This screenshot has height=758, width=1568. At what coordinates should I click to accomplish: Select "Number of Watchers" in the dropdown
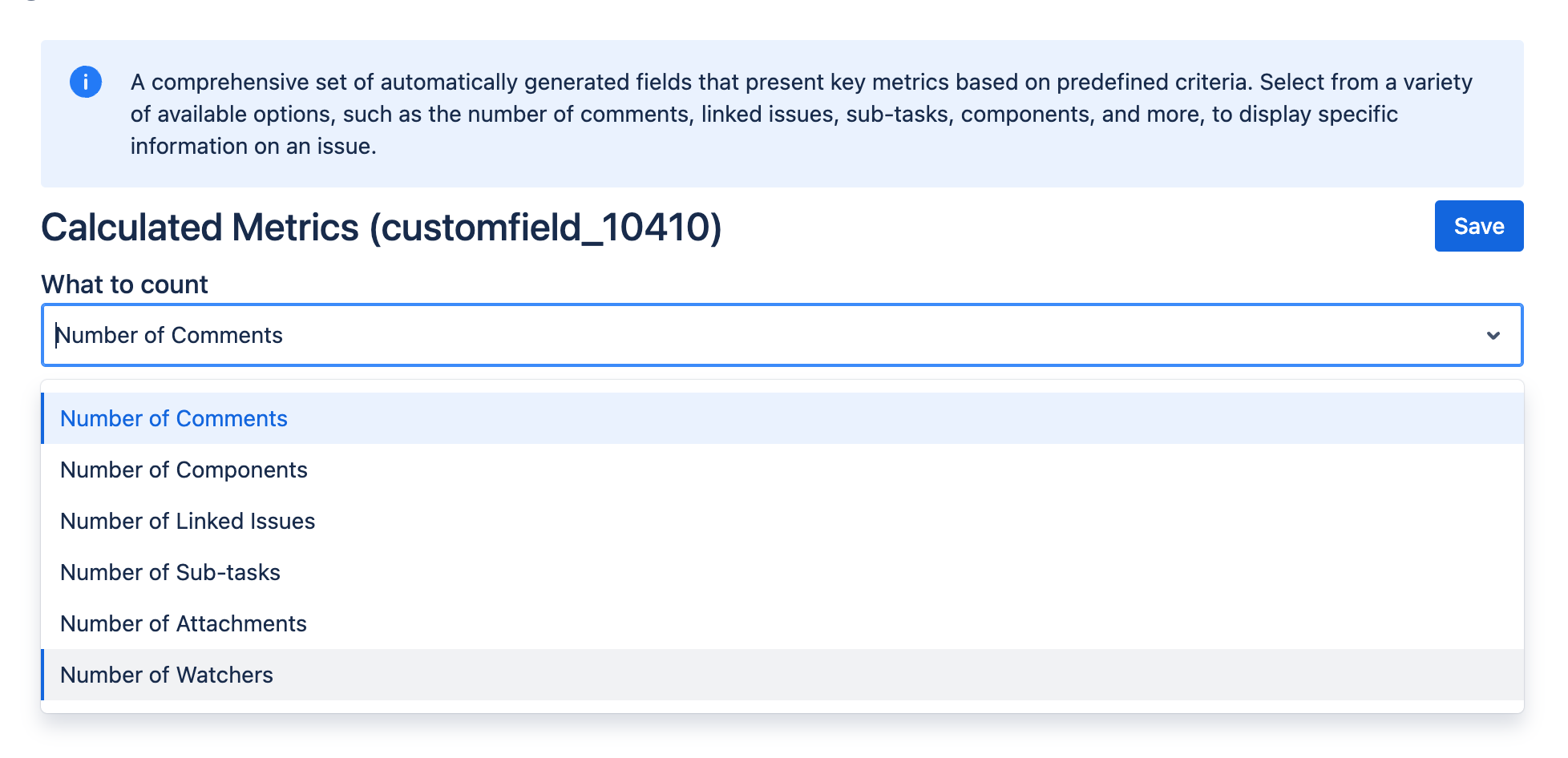point(167,675)
